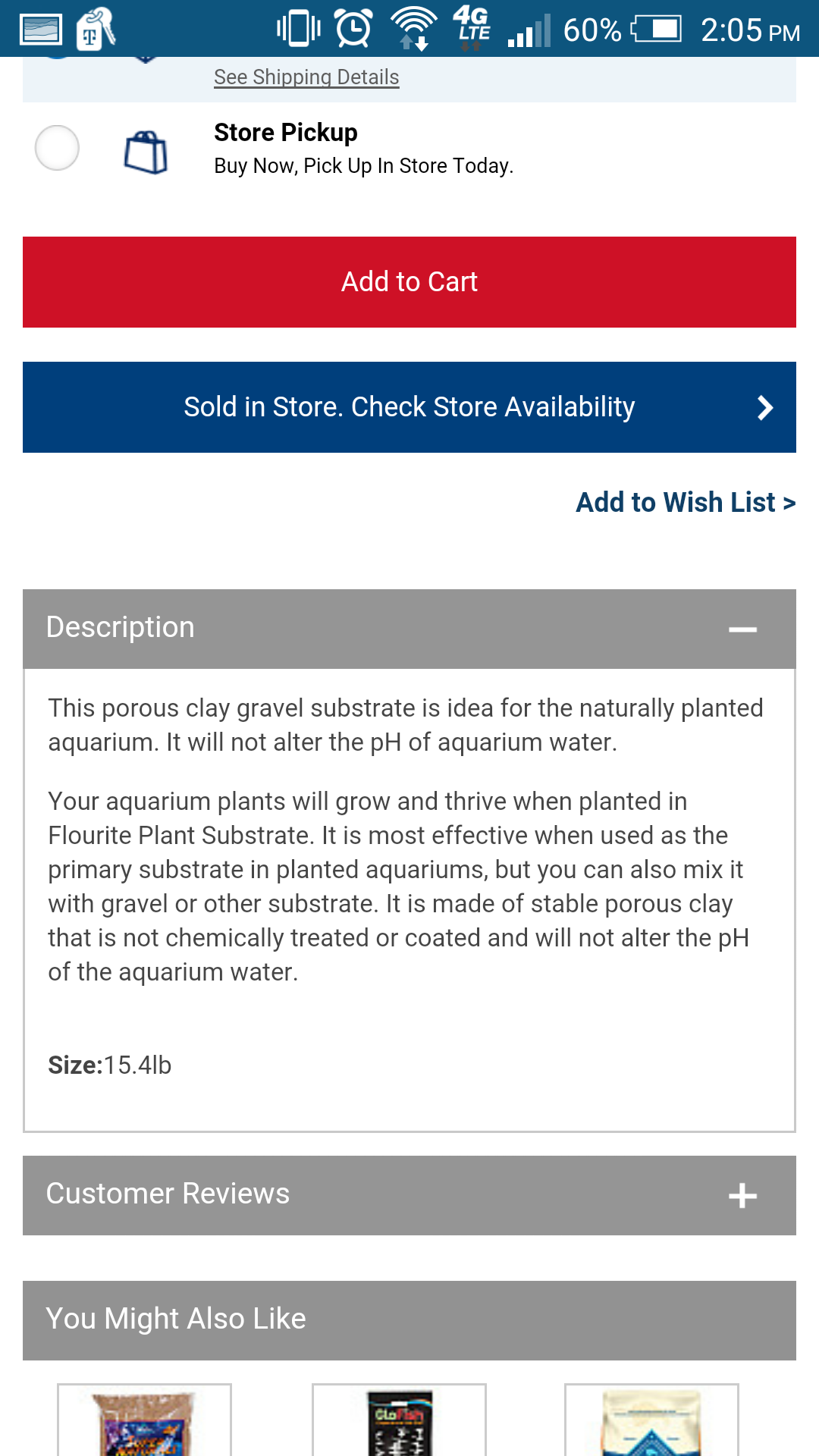This screenshot has height=1456, width=819.
Task: Click the Description section header
Action: point(409,629)
